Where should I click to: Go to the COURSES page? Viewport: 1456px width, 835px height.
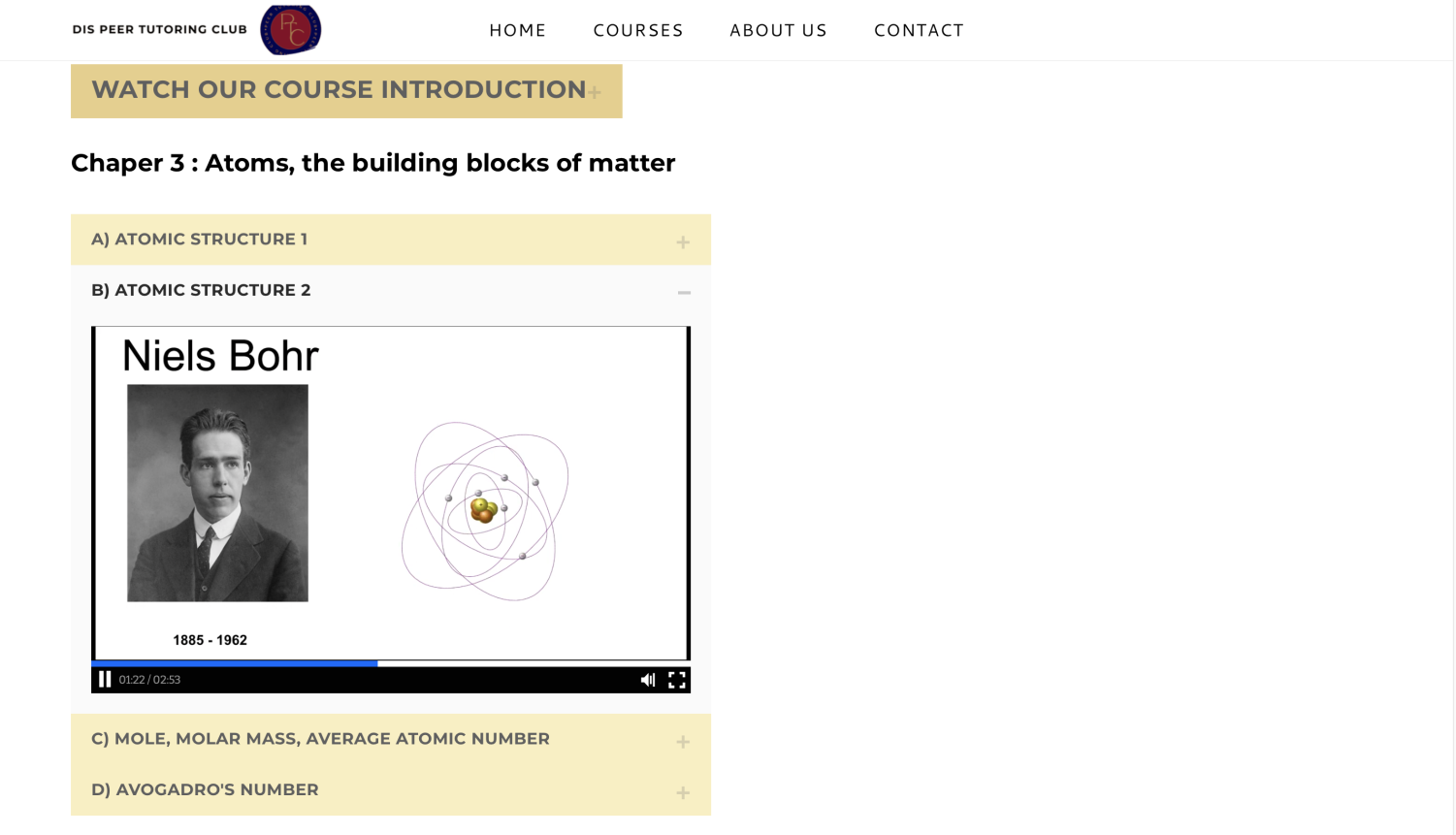point(638,30)
